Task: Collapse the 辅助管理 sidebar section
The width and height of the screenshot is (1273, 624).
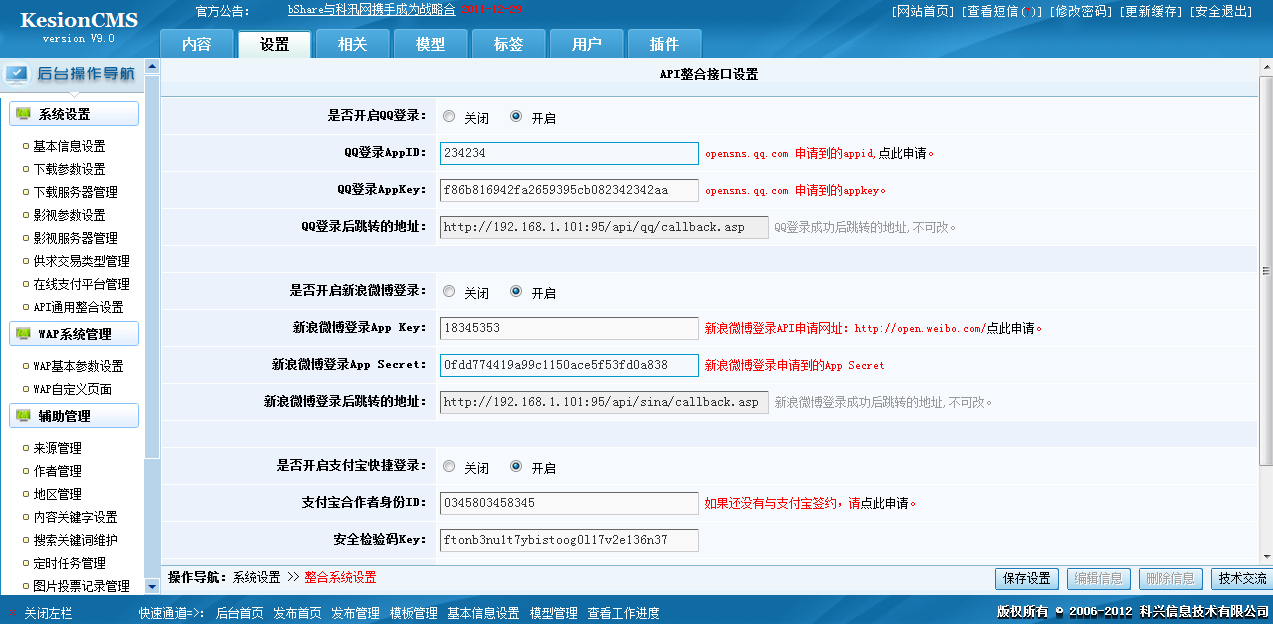Action: (x=74, y=416)
